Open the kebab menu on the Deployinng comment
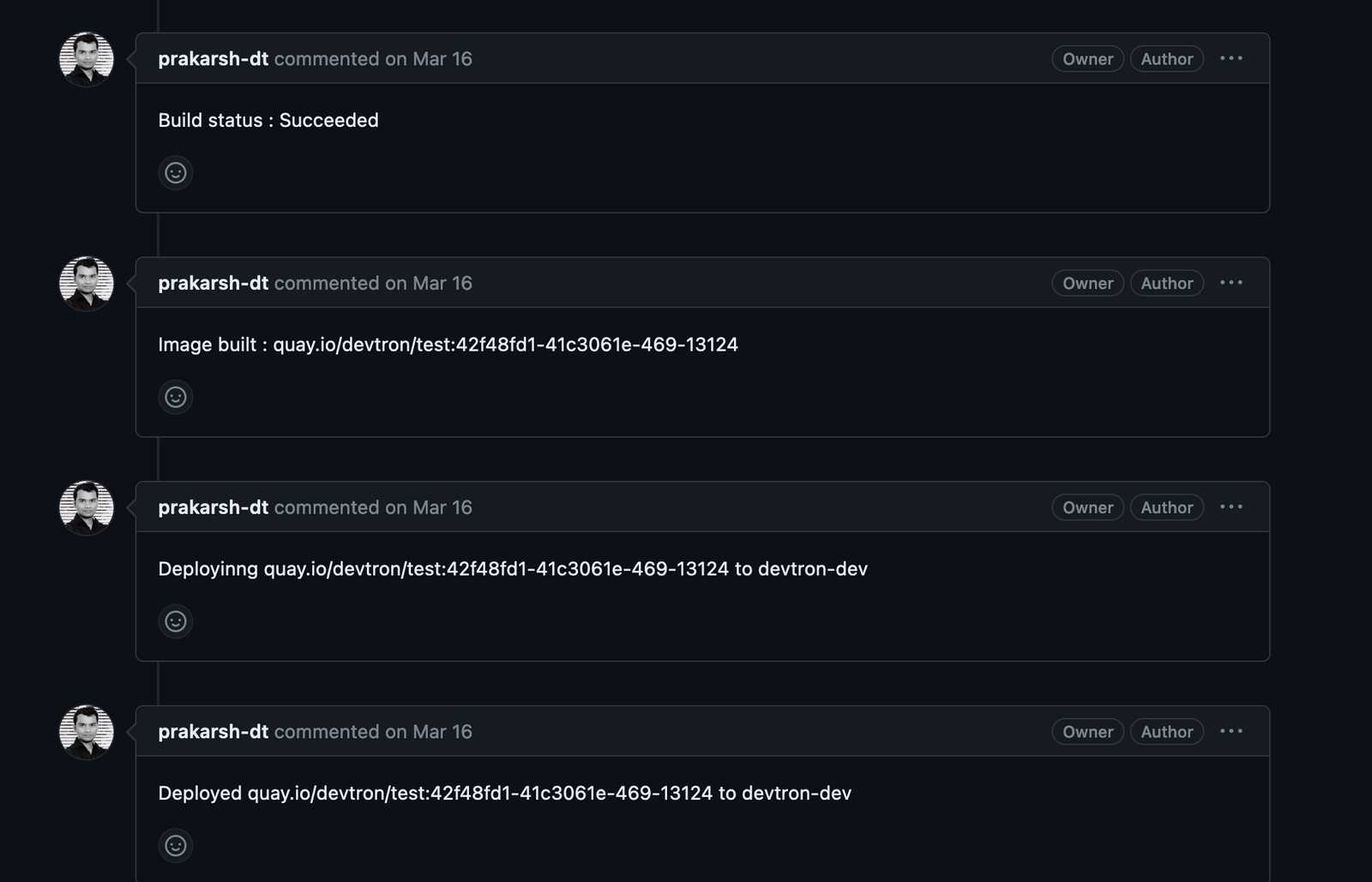Image resolution: width=1372 pixels, height=882 pixels. click(1231, 507)
